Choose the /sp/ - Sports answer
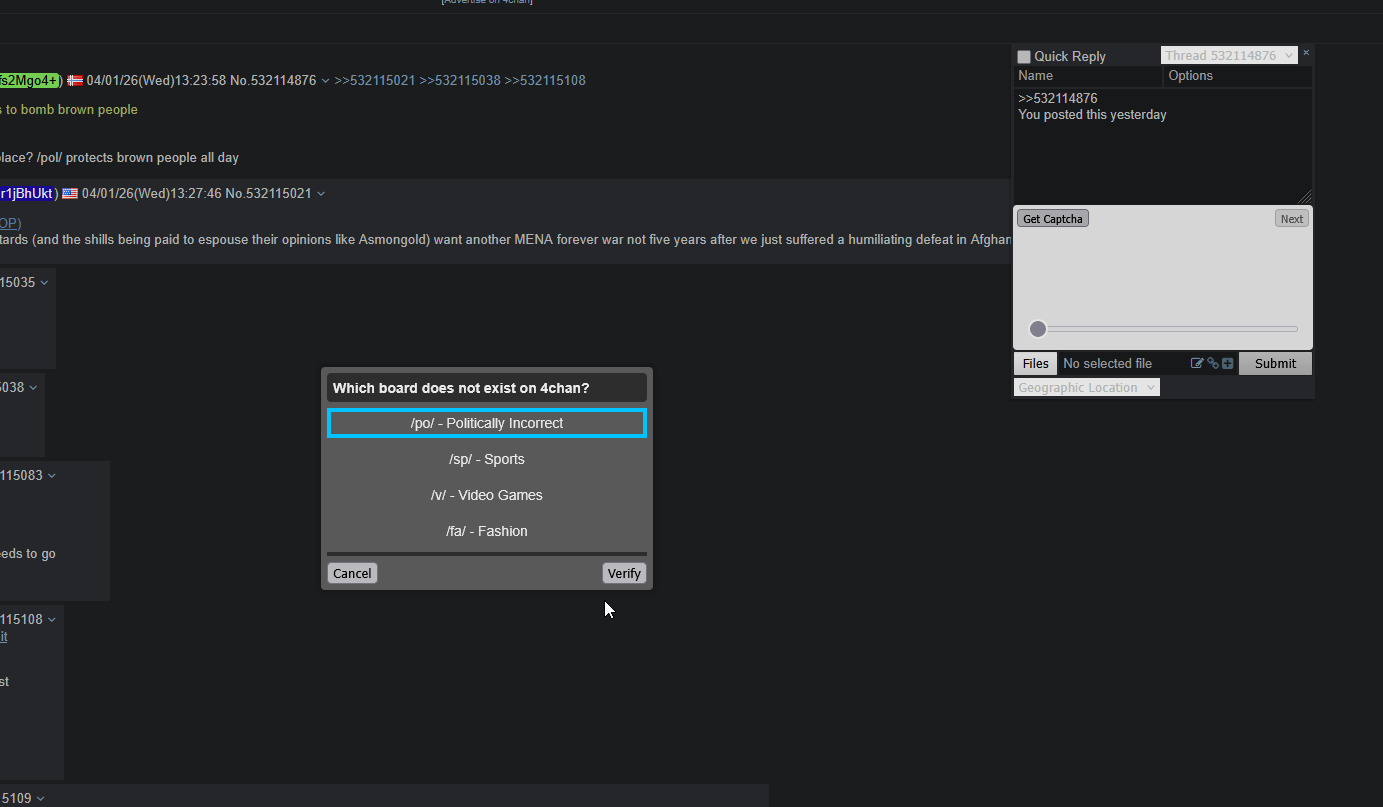The image size is (1383, 807). [487, 459]
